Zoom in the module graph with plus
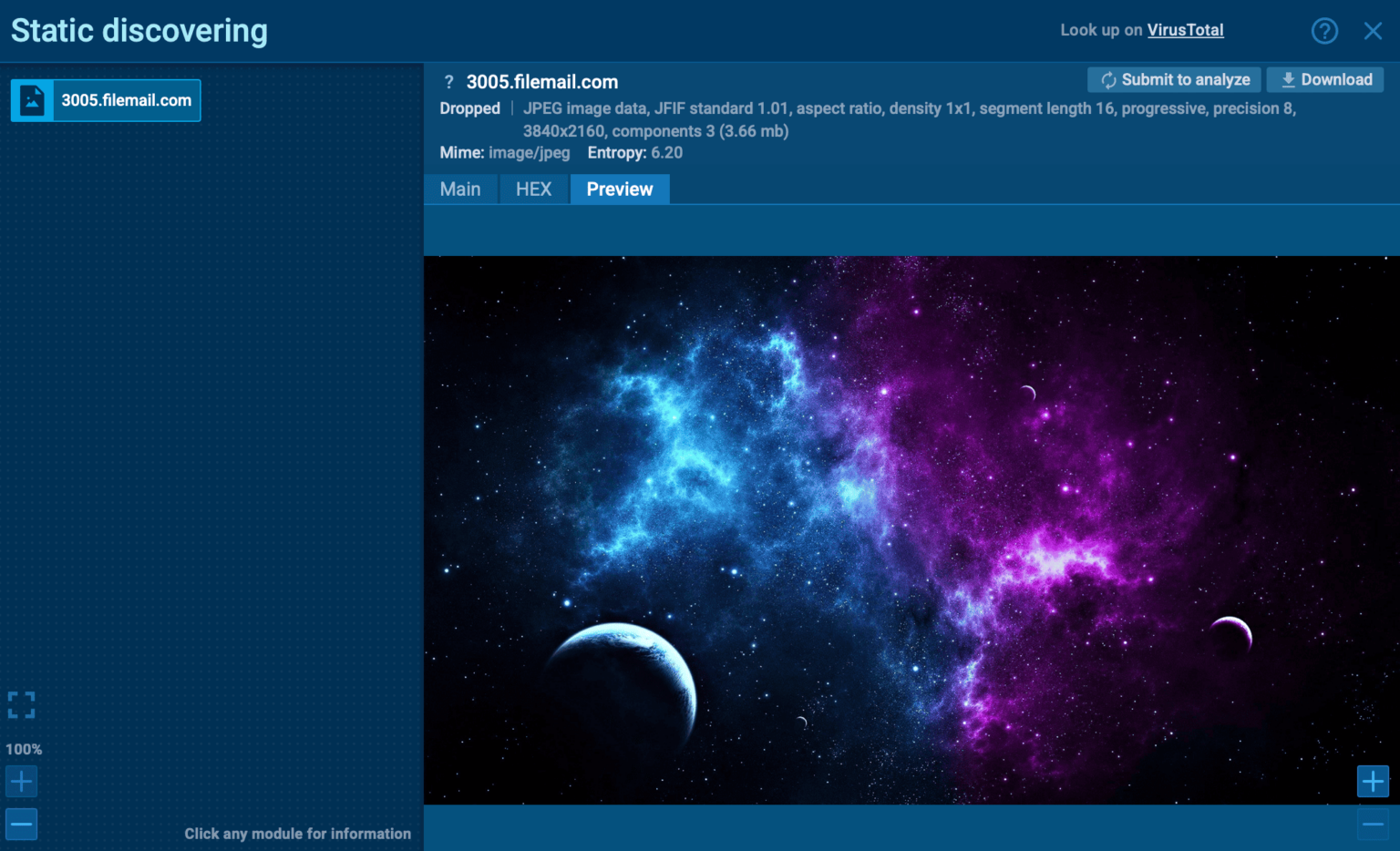The image size is (1400, 851). click(22, 781)
